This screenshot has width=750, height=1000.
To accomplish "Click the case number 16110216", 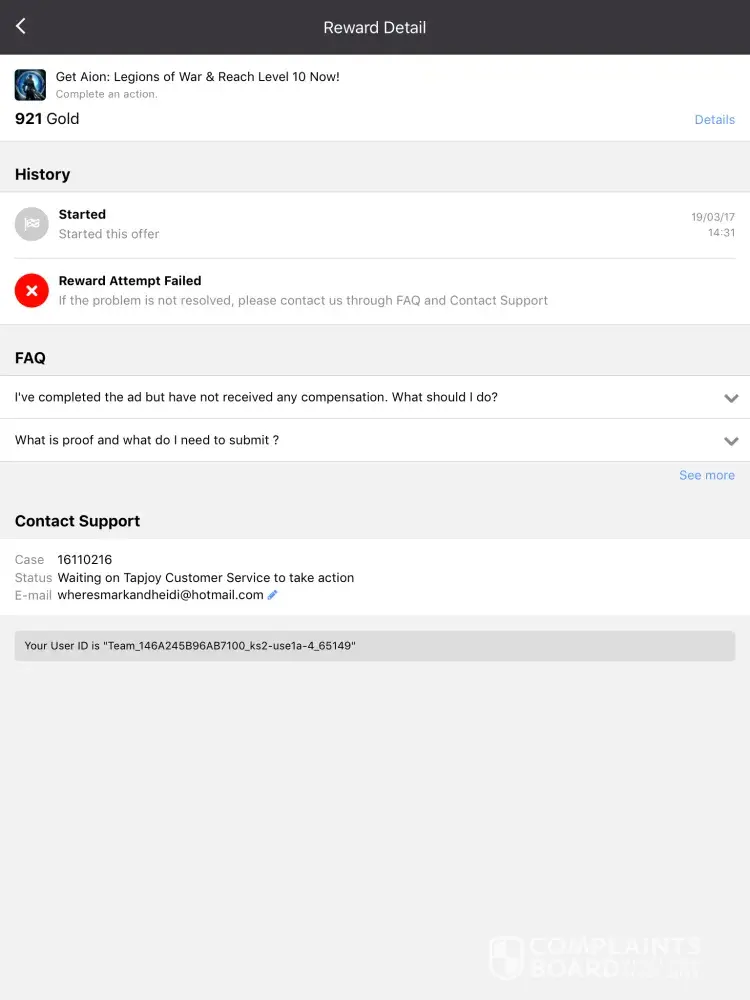I will point(85,560).
